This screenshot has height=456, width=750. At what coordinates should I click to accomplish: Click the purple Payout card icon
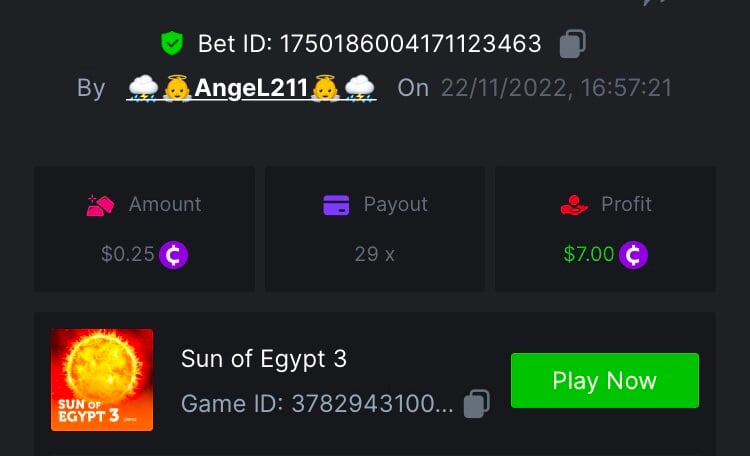[x=336, y=205]
